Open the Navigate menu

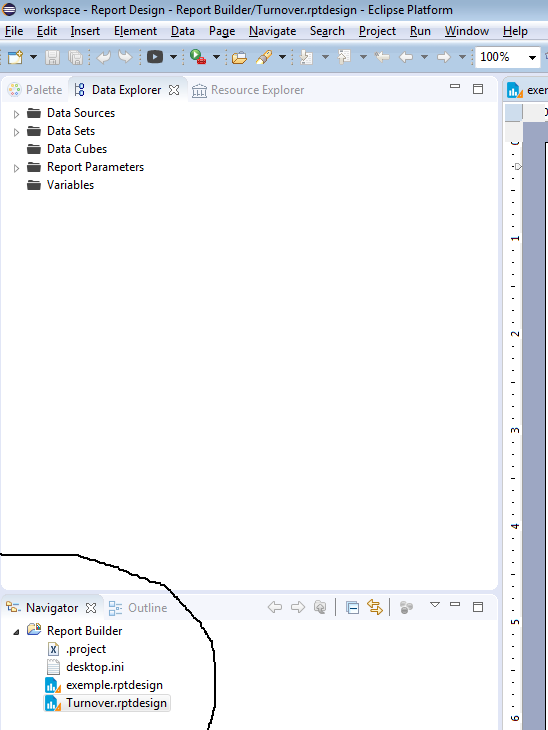click(x=272, y=31)
